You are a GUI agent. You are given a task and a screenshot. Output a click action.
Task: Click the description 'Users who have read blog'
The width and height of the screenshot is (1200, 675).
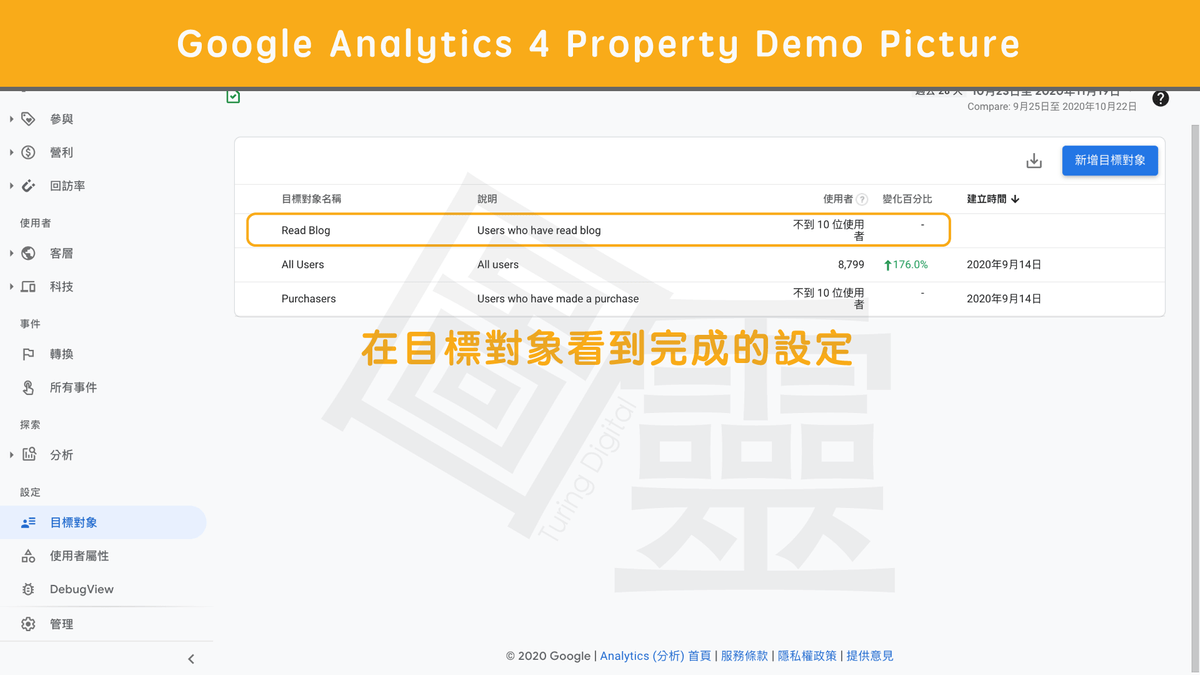539,230
